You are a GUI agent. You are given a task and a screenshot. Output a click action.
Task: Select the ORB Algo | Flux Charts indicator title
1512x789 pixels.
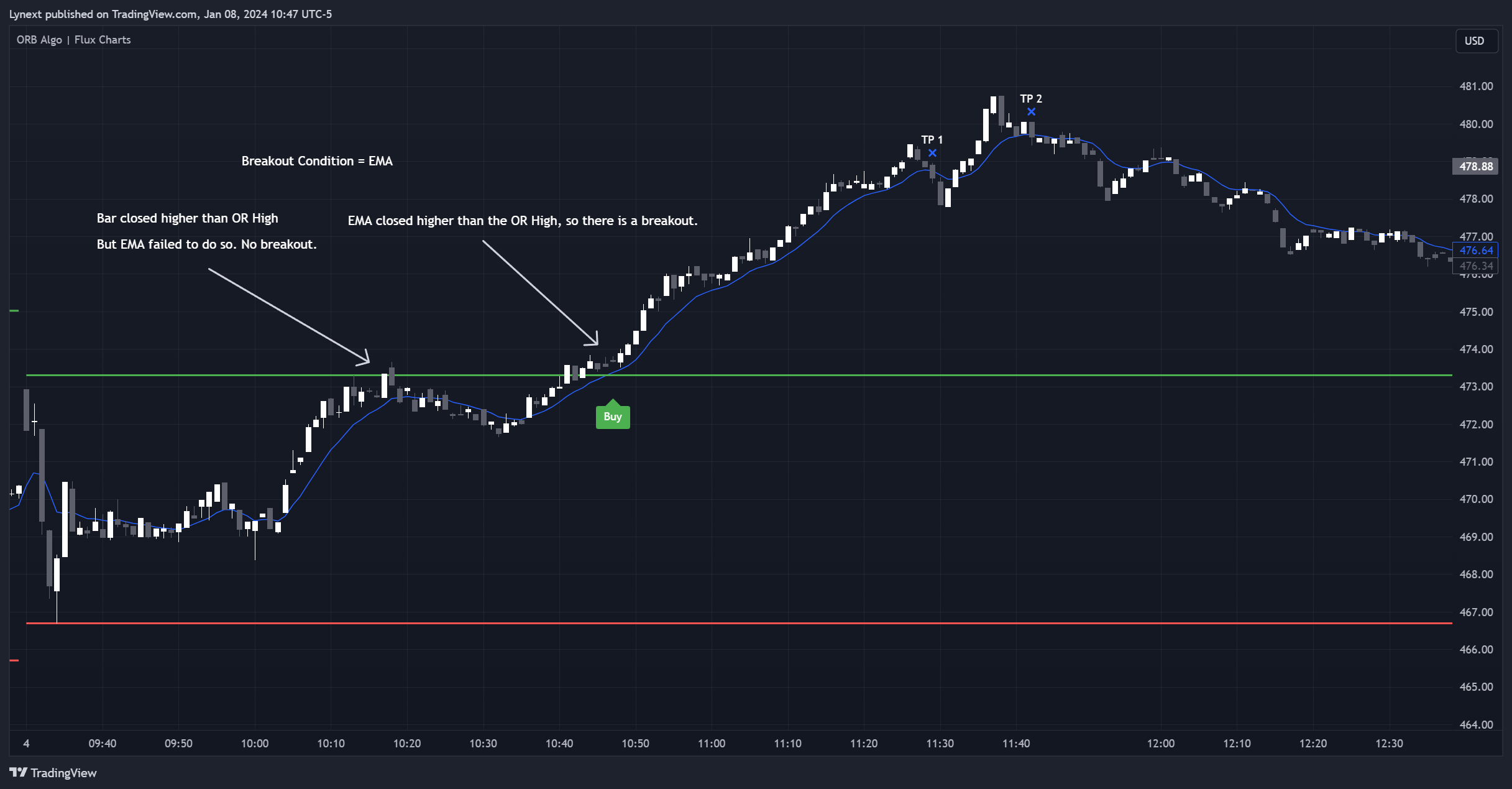pyautogui.click(x=73, y=40)
